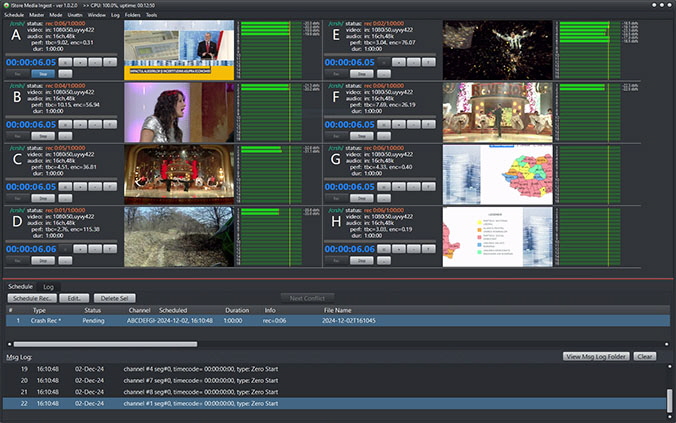Click the highlighted Stop button for channel A
Viewport: 676px width, 423px height.
tap(43, 74)
